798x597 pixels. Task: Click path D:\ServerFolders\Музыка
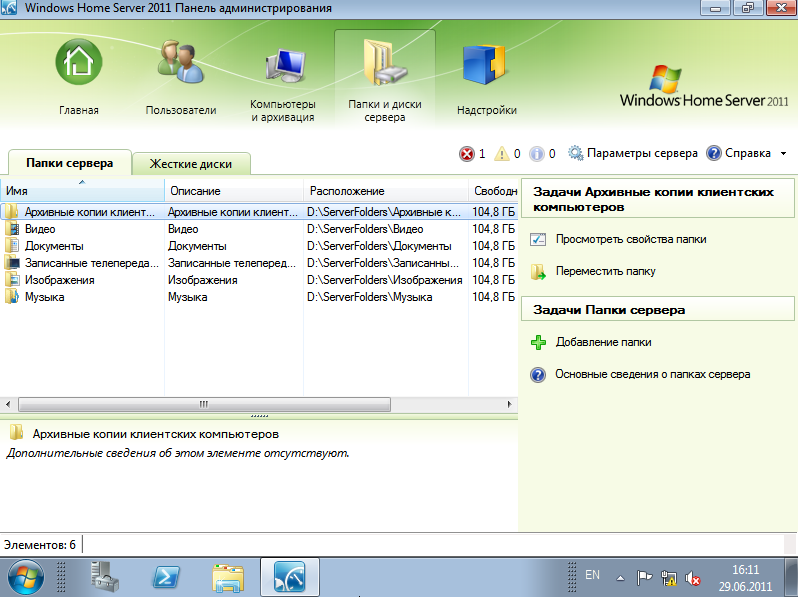[x=369, y=297]
